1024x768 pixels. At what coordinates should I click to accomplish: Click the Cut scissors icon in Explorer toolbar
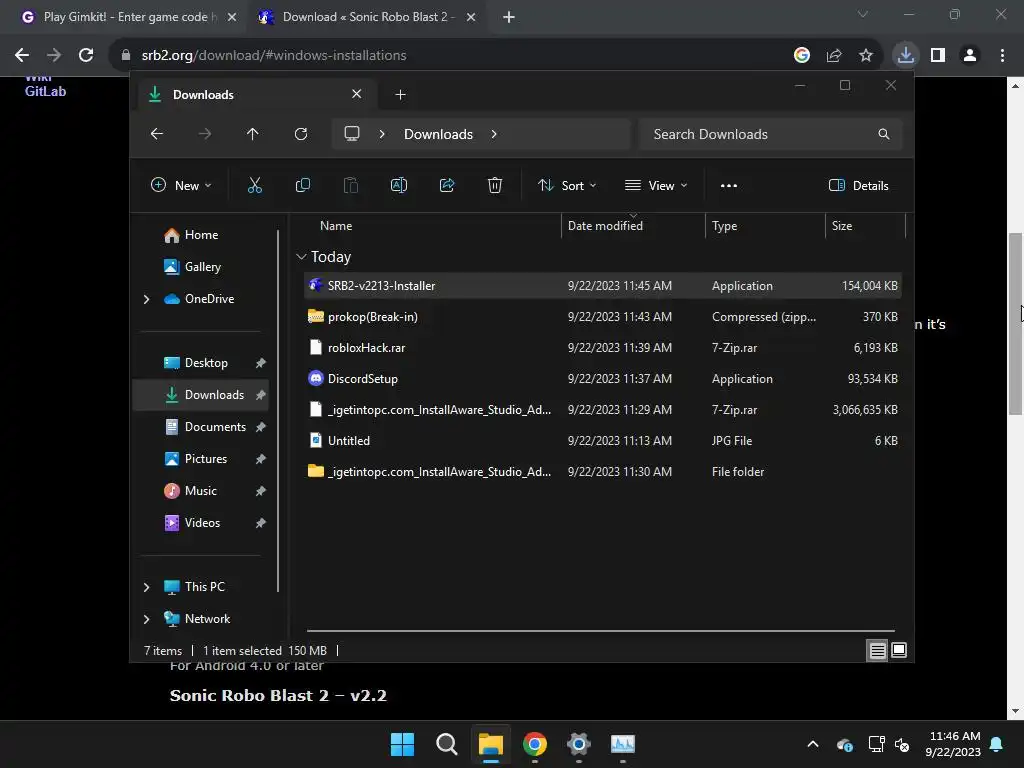pyautogui.click(x=255, y=185)
